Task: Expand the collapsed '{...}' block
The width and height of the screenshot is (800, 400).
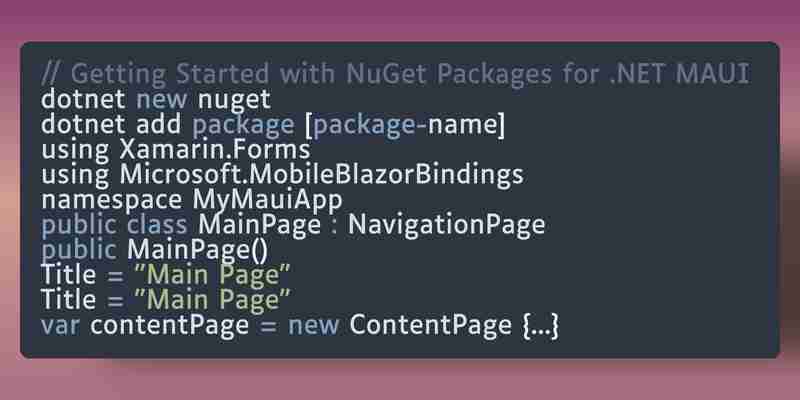Action: (x=541, y=326)
